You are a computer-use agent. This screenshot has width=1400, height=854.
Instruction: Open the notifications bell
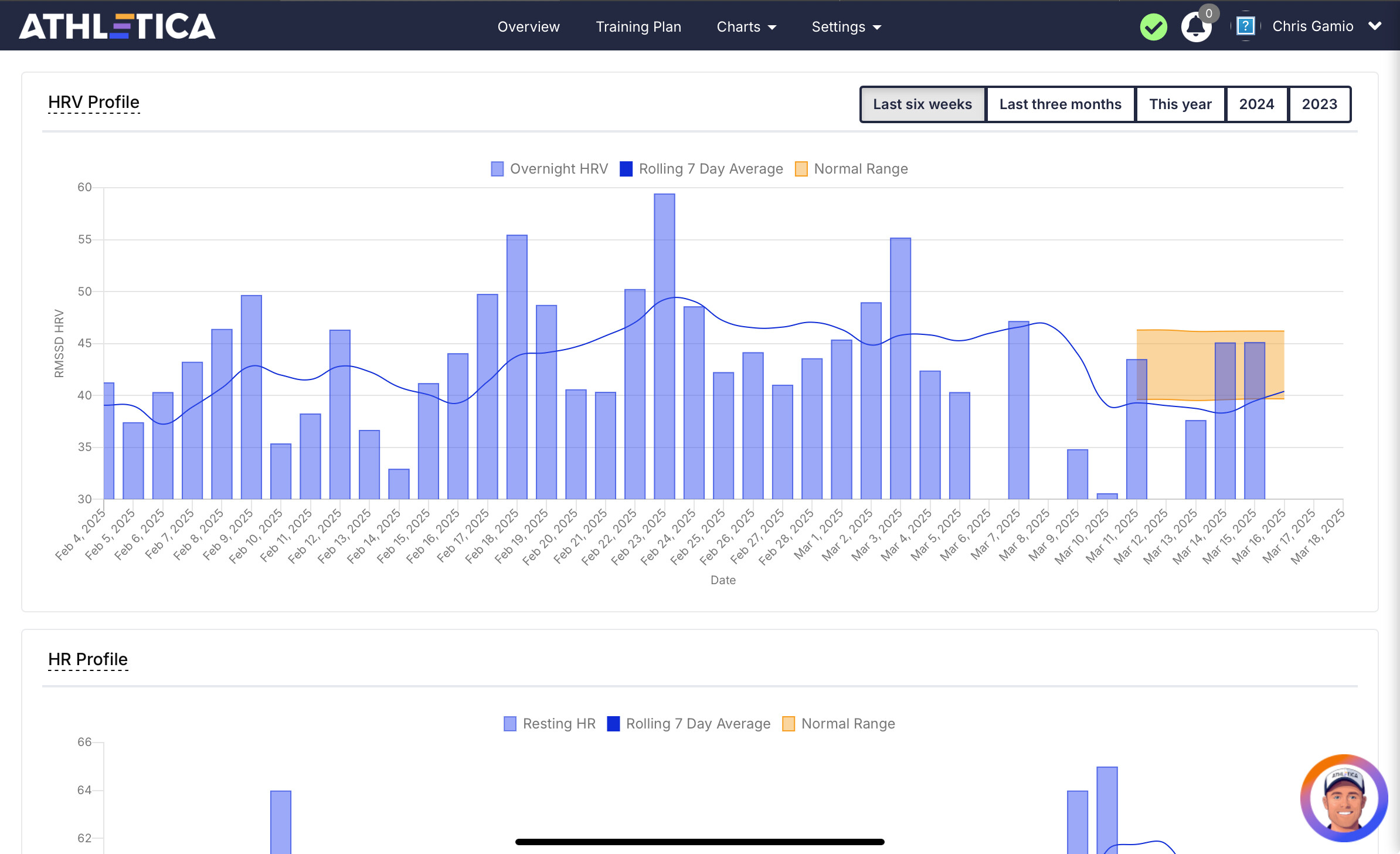(1196, 28)
